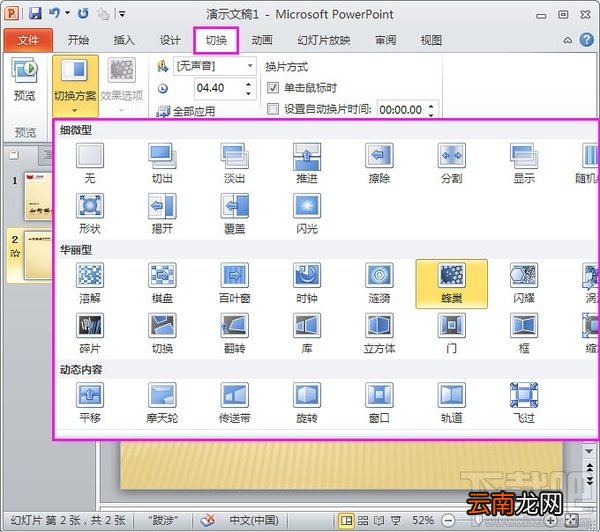Viewport: 600px width, 532px height.
Task: Pick the 推进 push transition
Action: [307, 163]
